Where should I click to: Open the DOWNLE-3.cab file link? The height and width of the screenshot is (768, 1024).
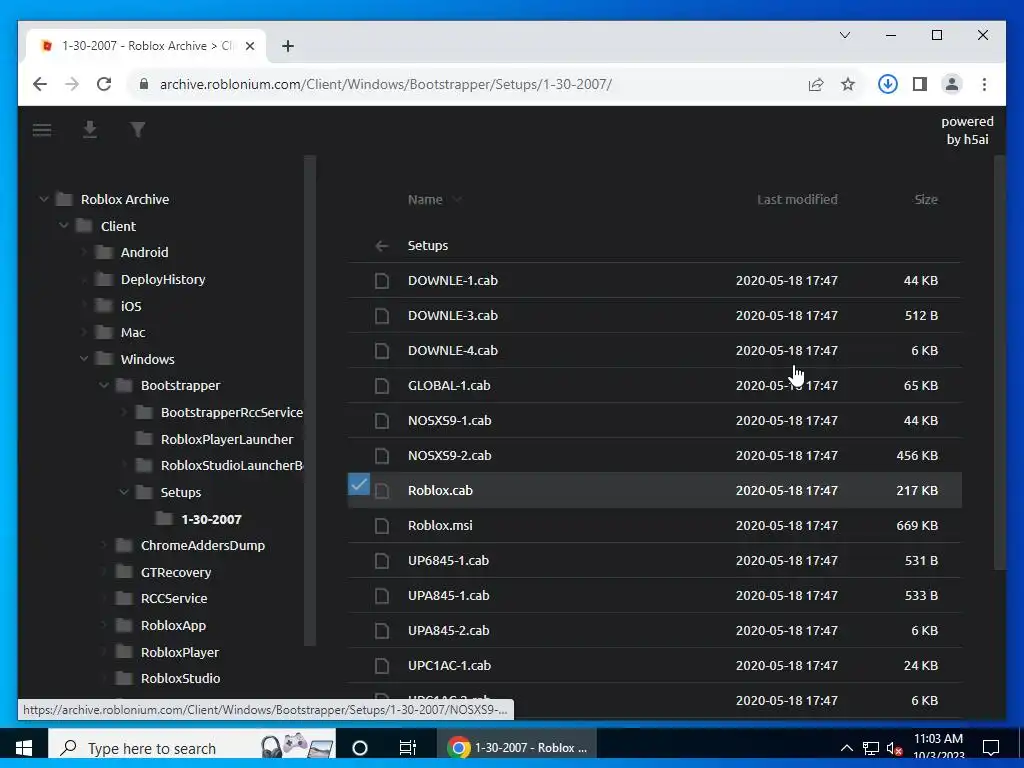pos(453,315)
